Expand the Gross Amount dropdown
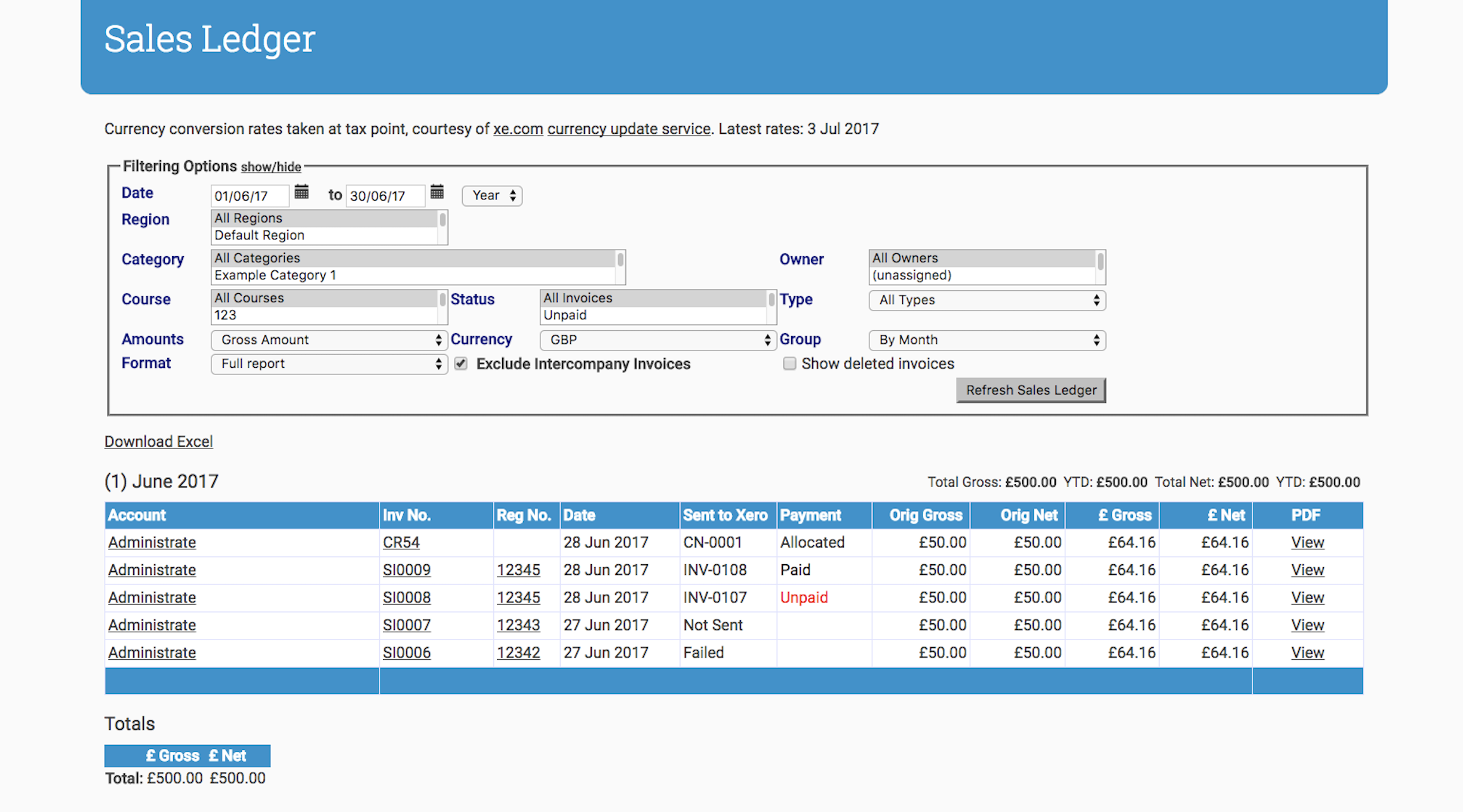Viewport: 1463px width, 812px height. [x=329, y=340]
